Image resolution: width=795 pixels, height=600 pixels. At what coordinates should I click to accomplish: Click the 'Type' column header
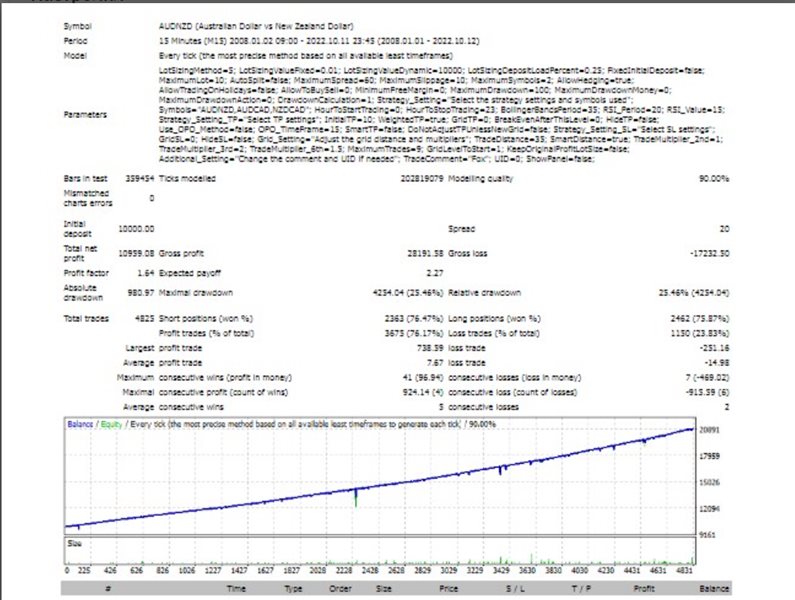click(293, 588)
